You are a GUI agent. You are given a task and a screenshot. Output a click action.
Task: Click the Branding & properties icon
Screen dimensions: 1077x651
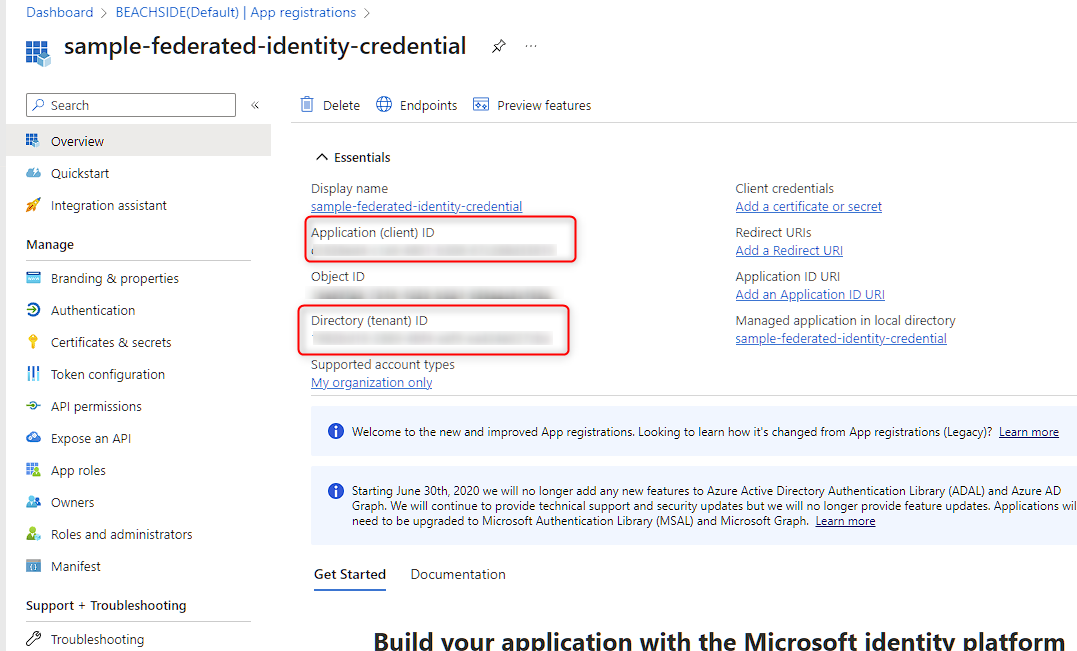[x=33, y=277]
